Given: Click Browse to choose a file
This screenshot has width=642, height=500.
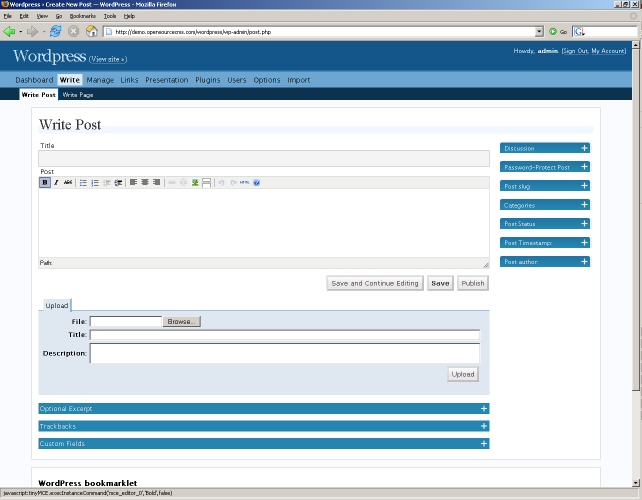Looking at the screenshot, I should click(x=181, y=321).
